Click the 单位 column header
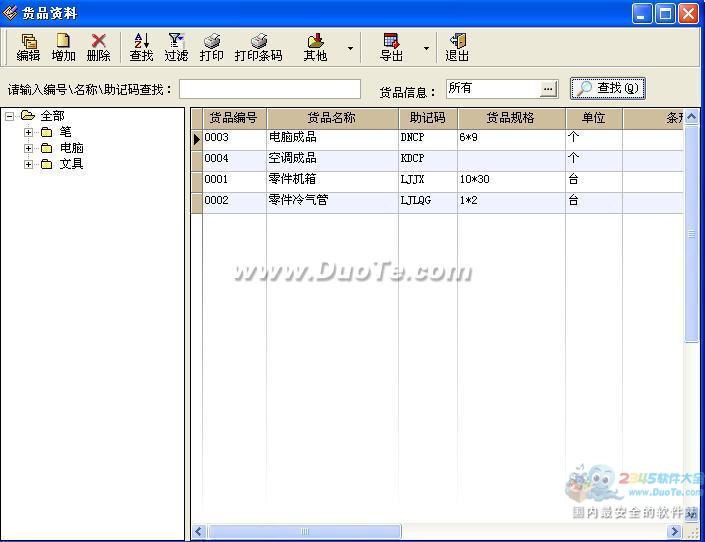 (x=594, y=118)
